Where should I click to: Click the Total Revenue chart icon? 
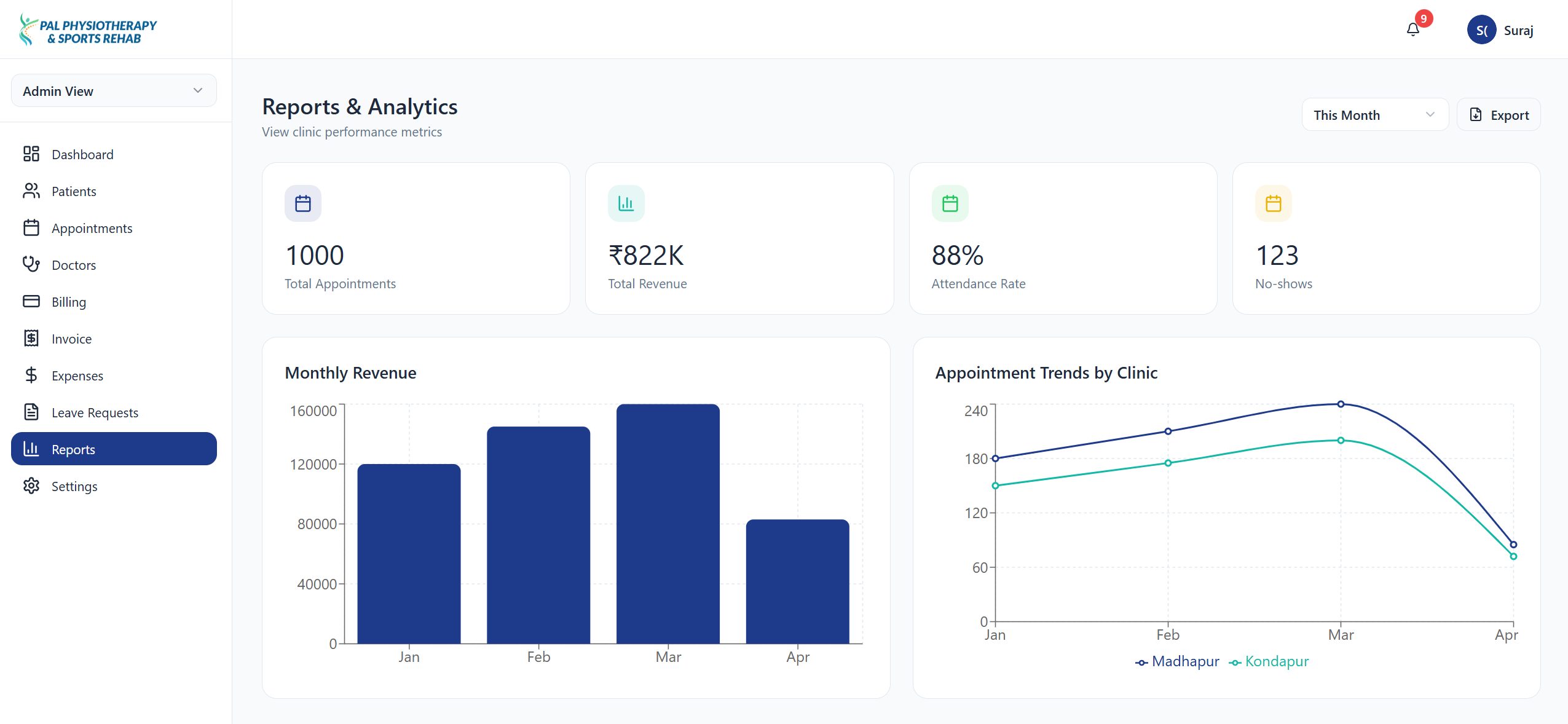(626, 203)
